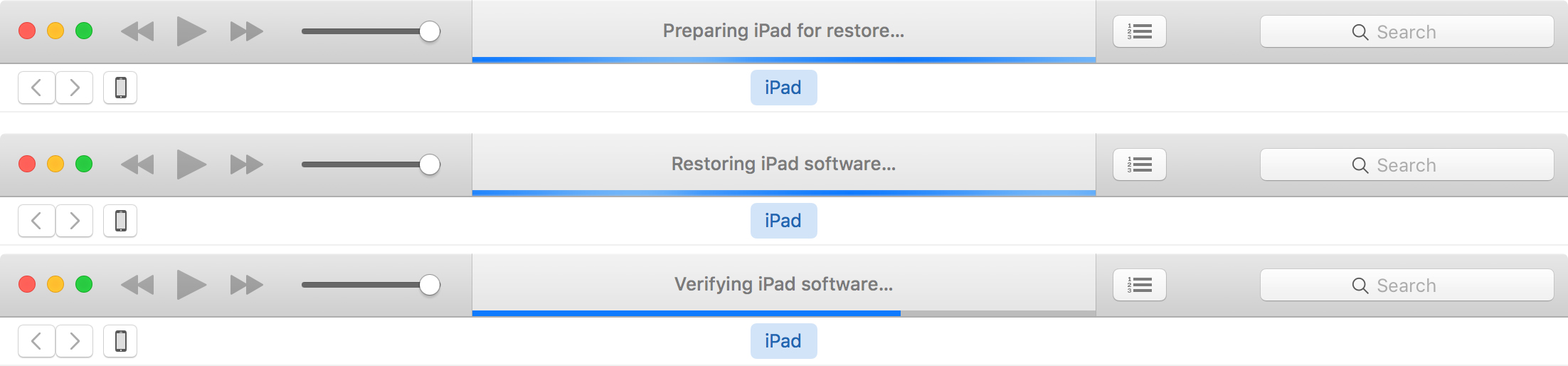
Task: Go back in the 'Preparing iPad for restore' window
Action: 36,88
